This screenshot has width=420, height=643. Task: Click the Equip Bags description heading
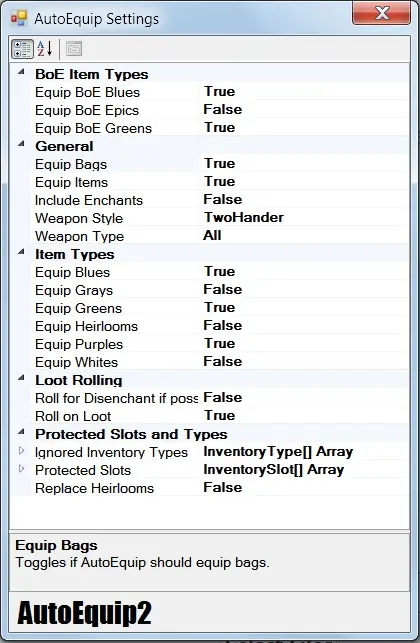pyautogui.click(x=56, y=546)
